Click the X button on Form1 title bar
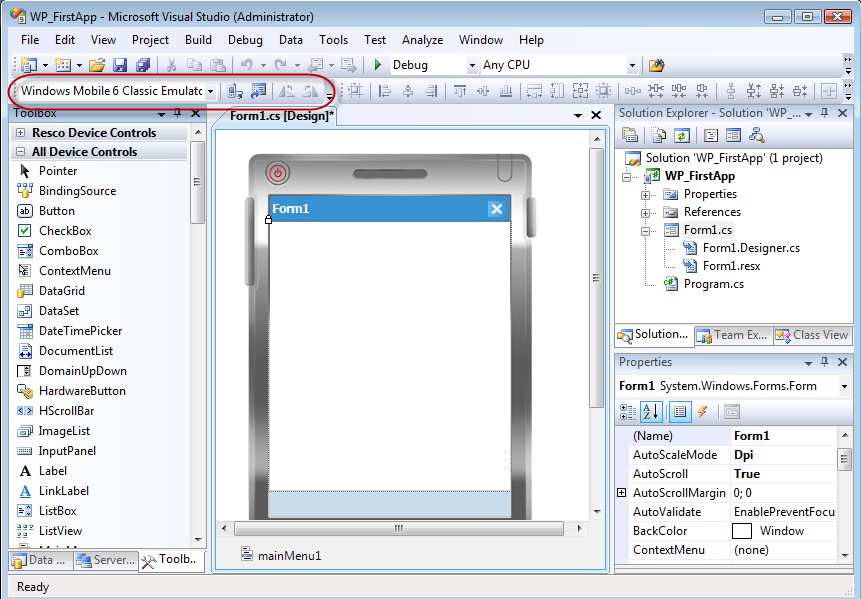Viewport: 861px width, 599px height. pos(496,209)
